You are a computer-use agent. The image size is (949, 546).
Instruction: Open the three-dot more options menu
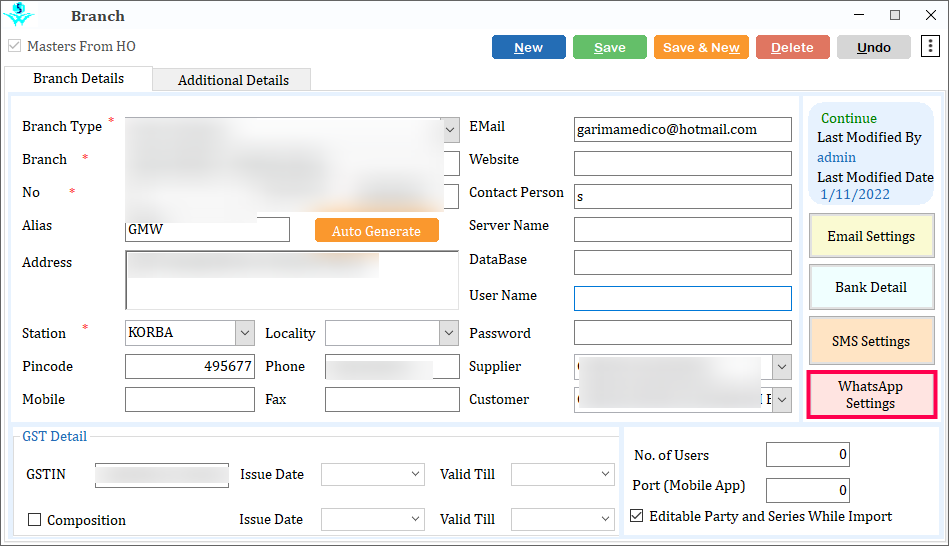click(x=929, y=47)
